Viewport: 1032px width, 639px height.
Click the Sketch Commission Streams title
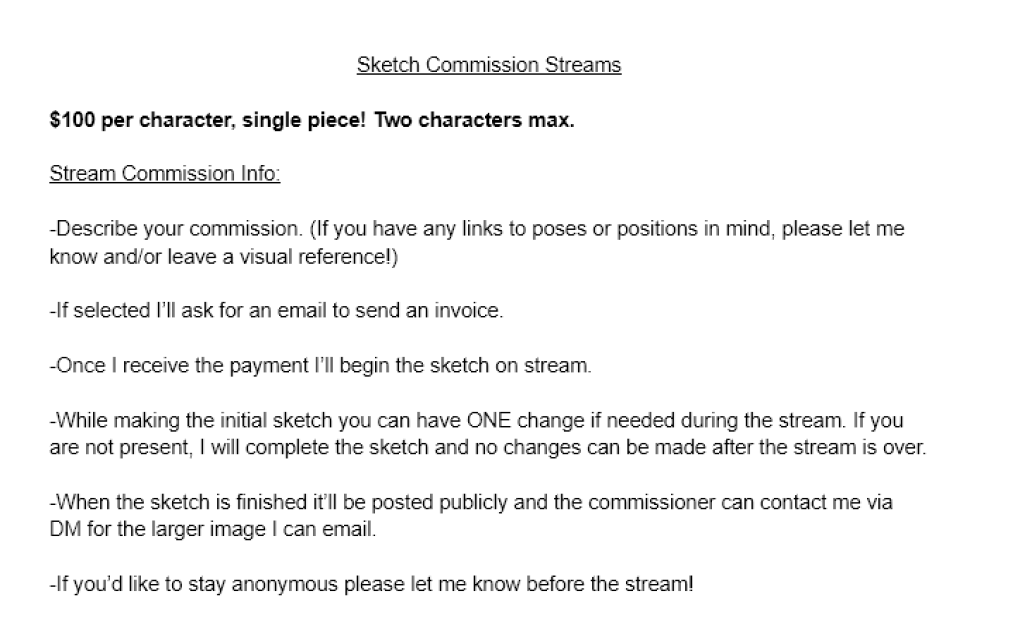point(488,65)
